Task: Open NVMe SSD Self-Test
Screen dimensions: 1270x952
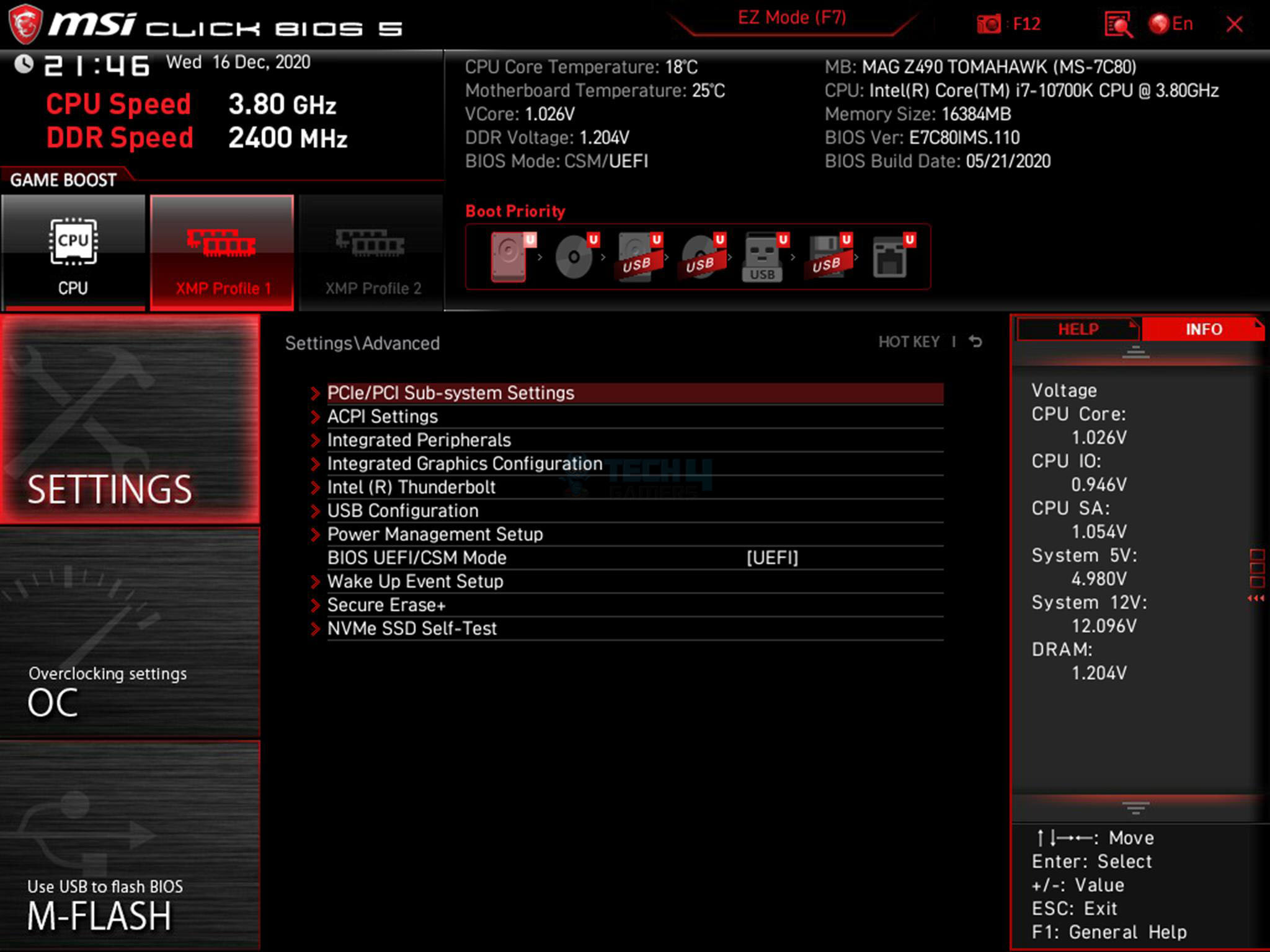Action: [628, 628]
